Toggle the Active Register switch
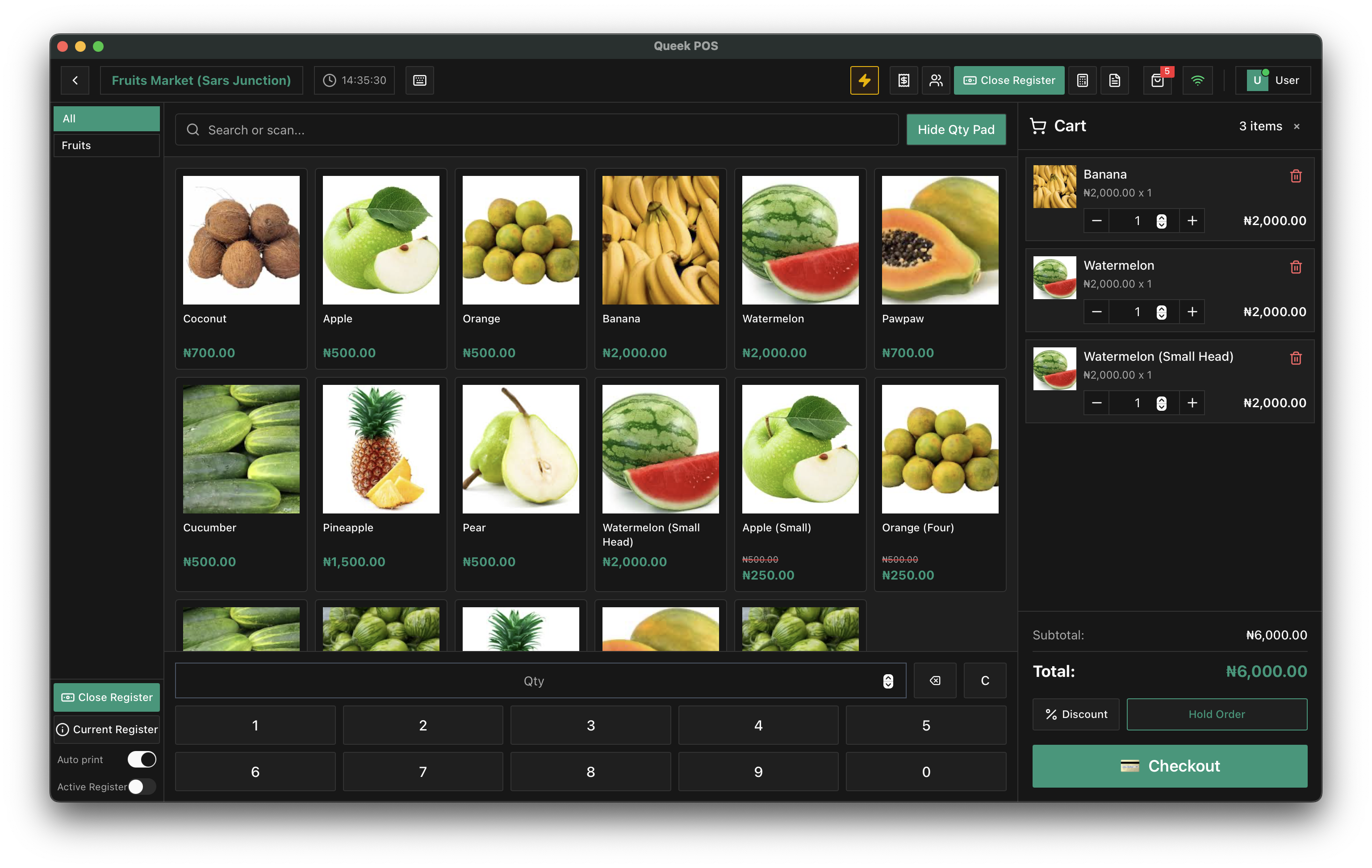This screenshot has width=1372, height=868. (141, 787)
